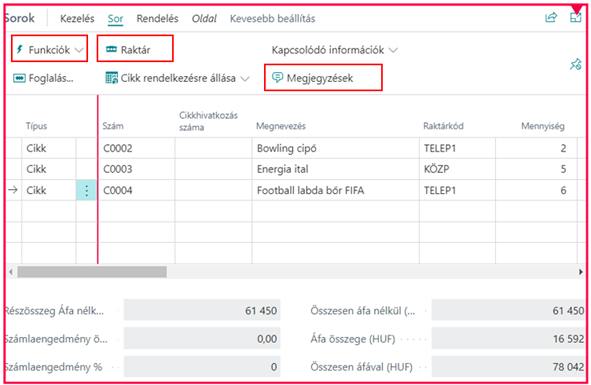Expand Cikk rendelkezésre állása chevron
This screenshot has width=591, height=385.
(x=245, y=78)
